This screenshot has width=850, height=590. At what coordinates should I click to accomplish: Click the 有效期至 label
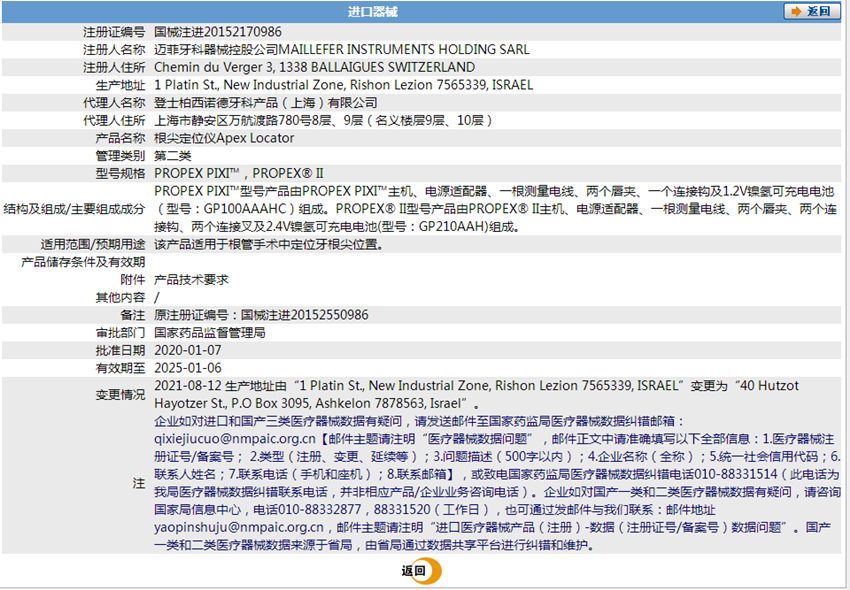click(x=120, y=368)
